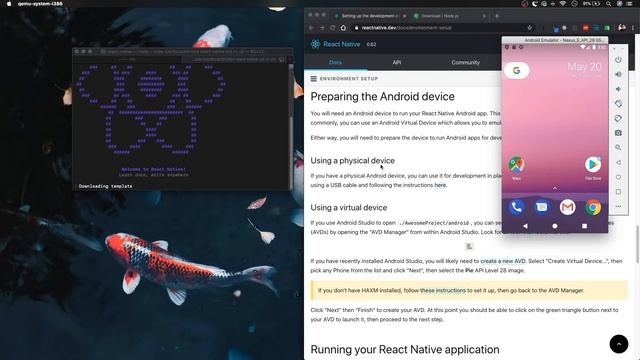This screenshot has width=640, height=360.
Task: Tap Android navigation bar home button
Action: 555,226
